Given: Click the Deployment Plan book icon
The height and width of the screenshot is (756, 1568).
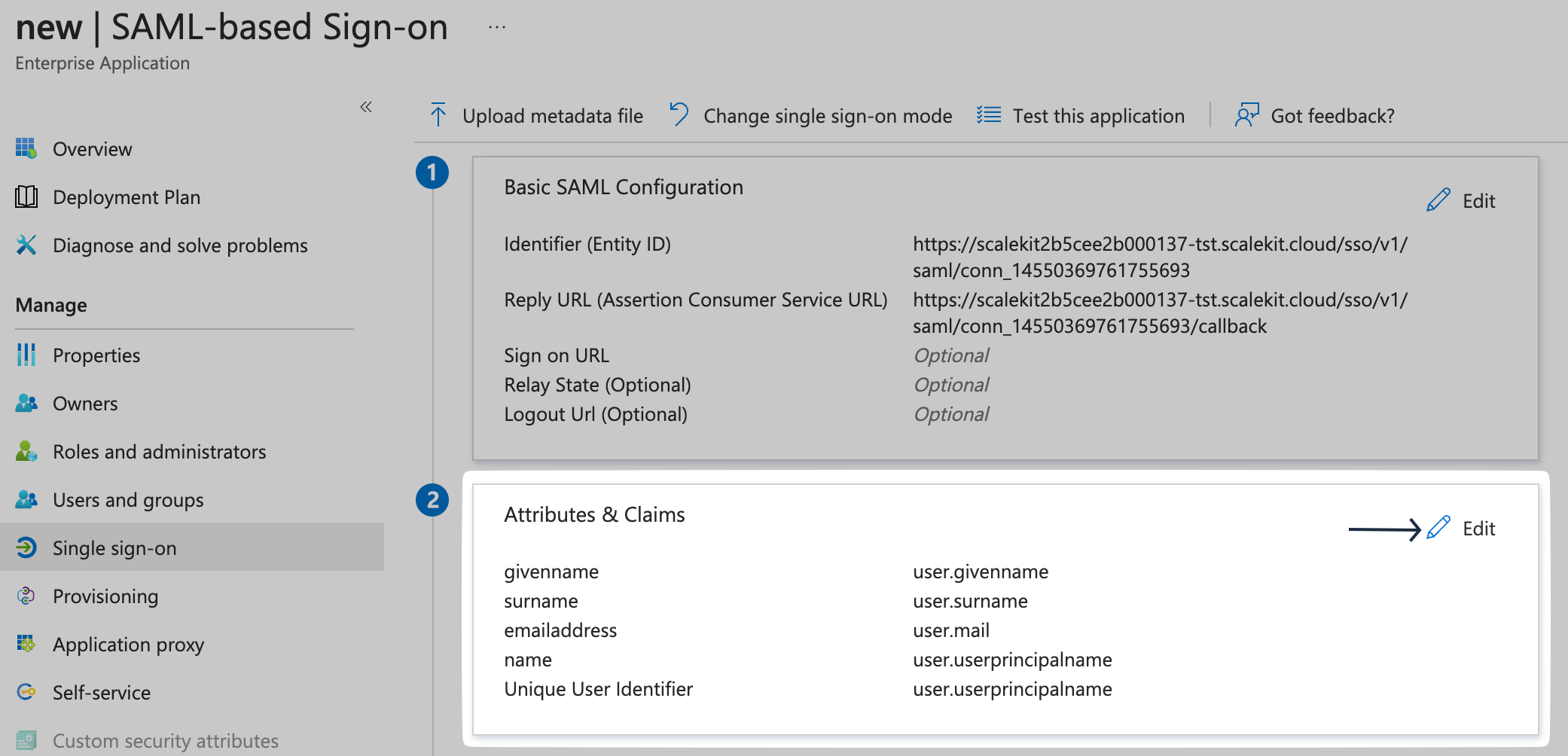Looking at the screenshot, I should (26, 197).
